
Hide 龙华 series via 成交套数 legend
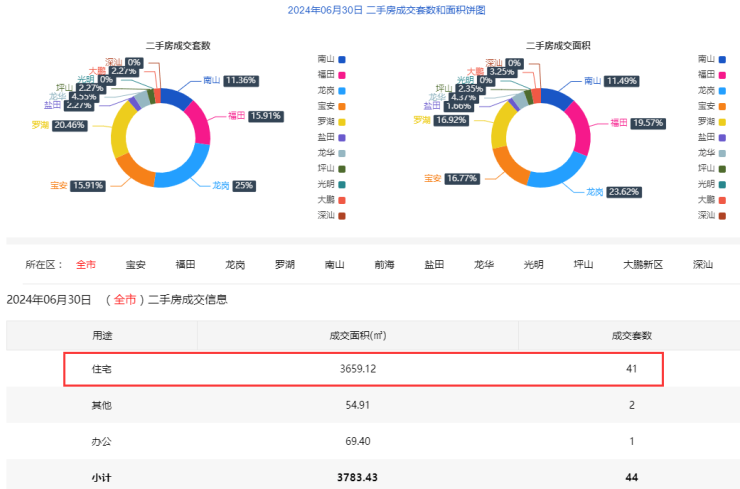pos(342,152)
